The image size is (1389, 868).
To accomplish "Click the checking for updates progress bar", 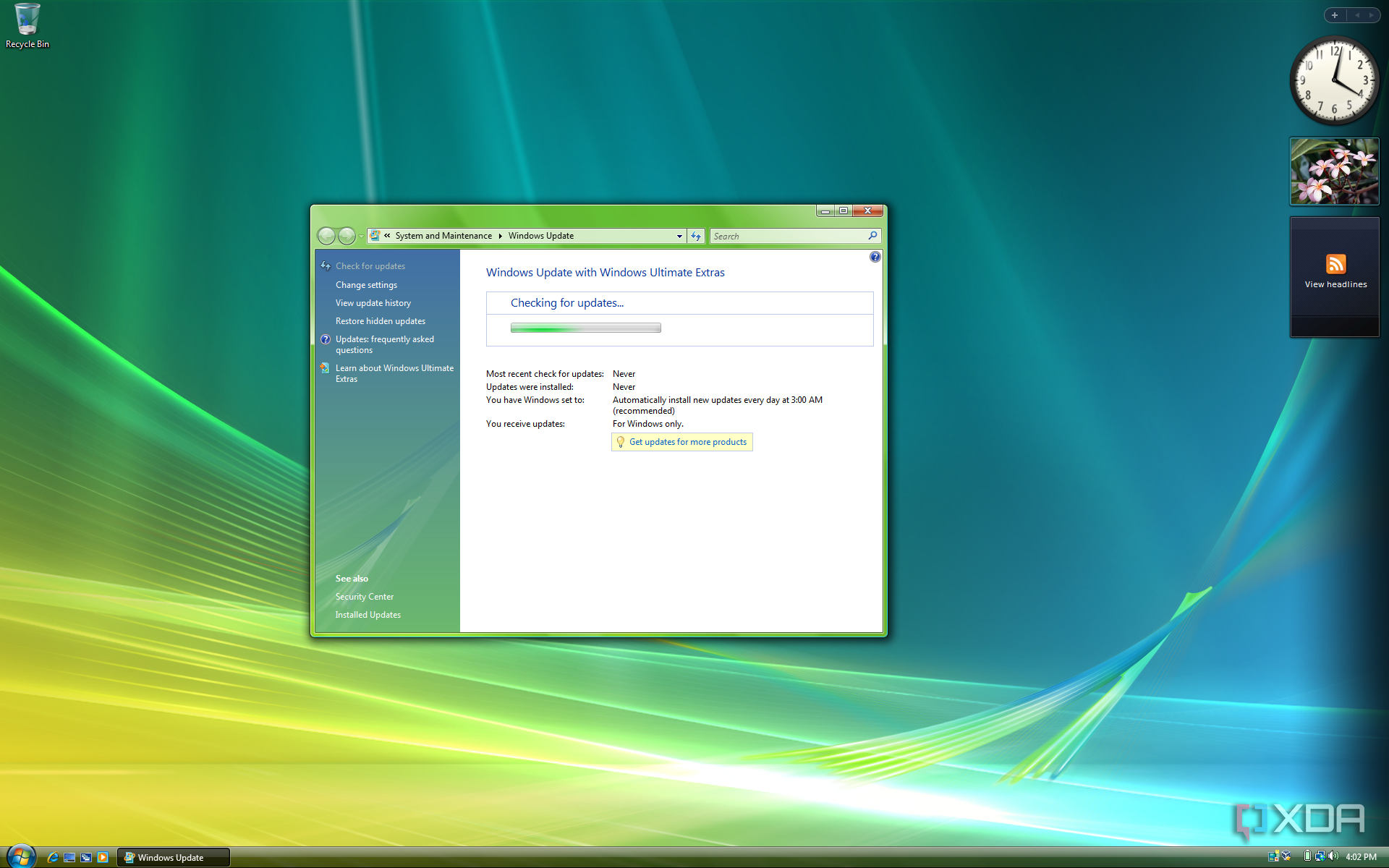I will click(586, 327).
